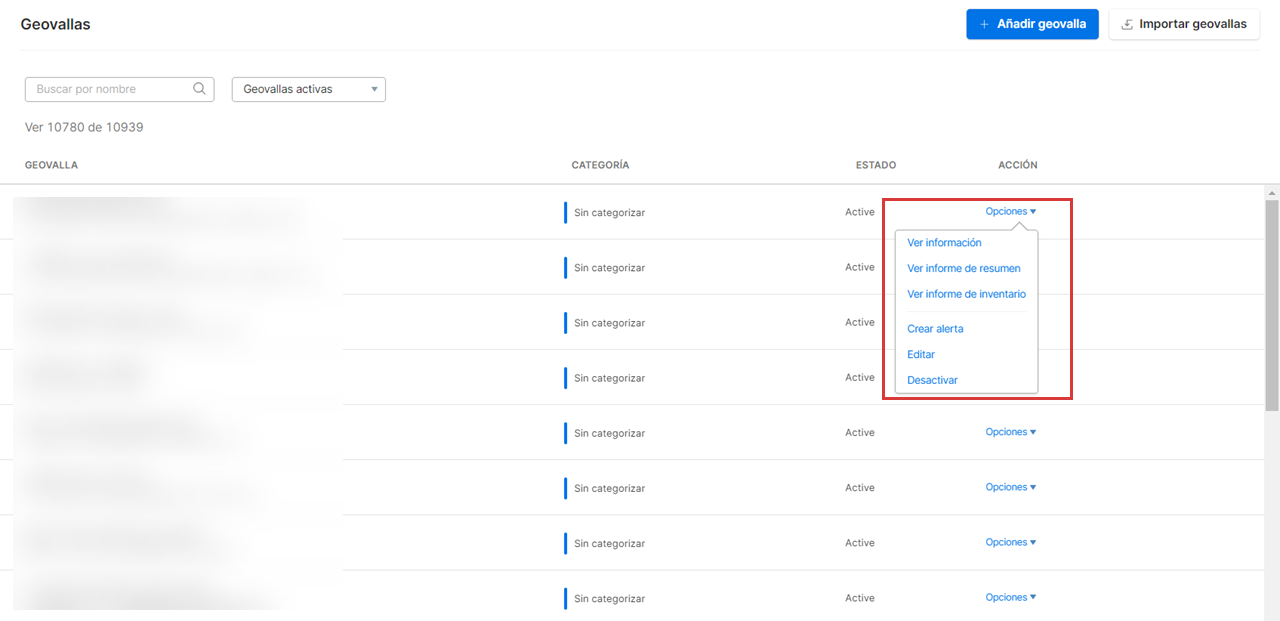Open the Geovallas activas filter dropdown
1280x621 pixels.
click(308, 89)
